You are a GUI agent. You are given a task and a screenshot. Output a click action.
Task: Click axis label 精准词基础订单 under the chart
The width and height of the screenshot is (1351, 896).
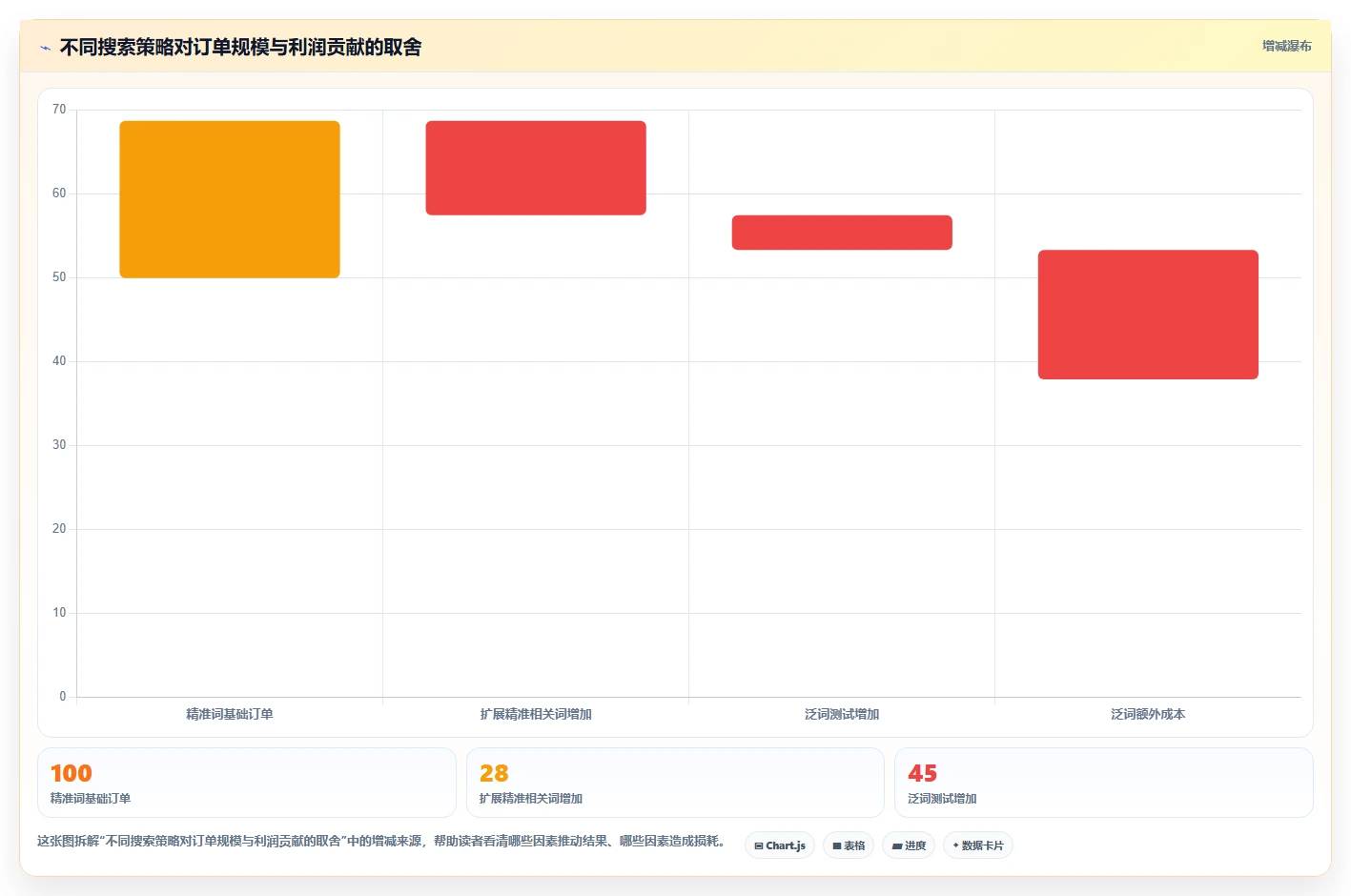[x=230, y=714]
